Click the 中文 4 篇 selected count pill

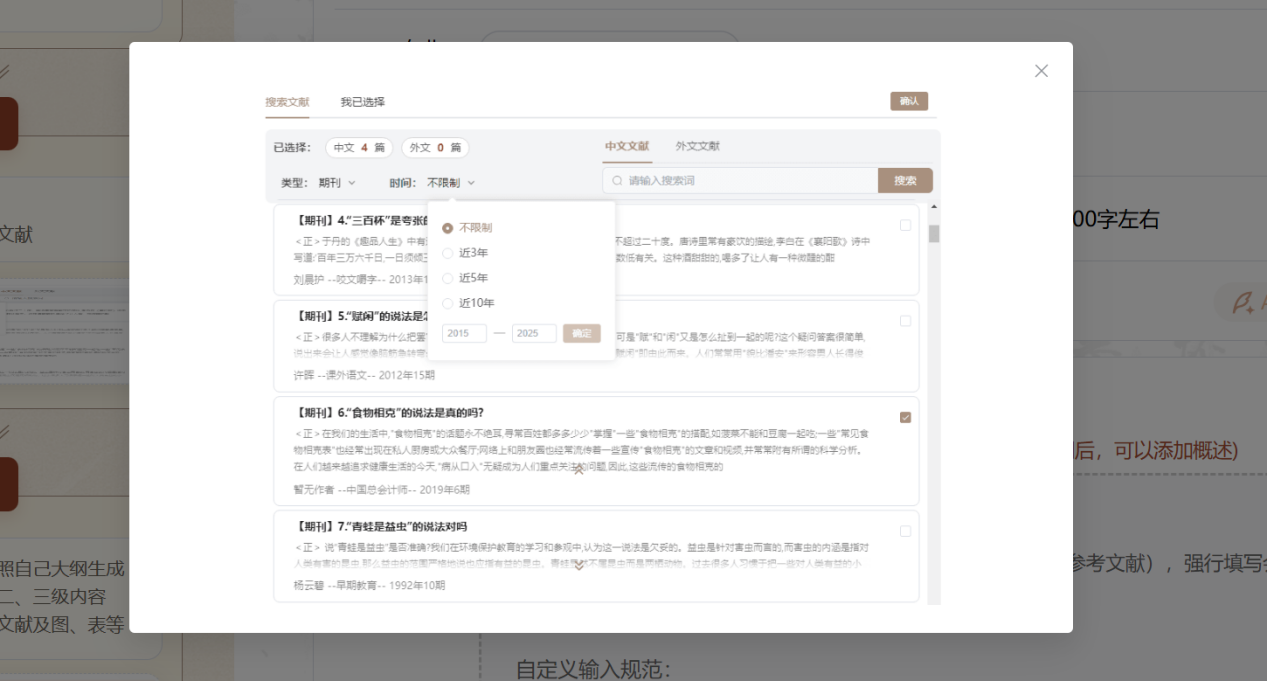[359, 147]
